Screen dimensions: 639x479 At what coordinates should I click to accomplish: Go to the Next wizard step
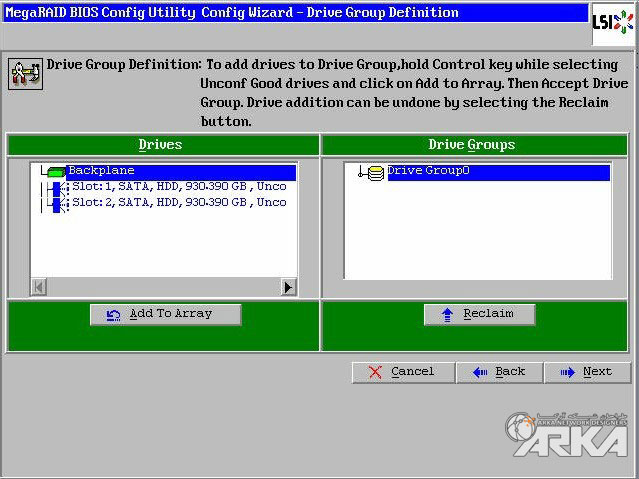pos(586,372)
